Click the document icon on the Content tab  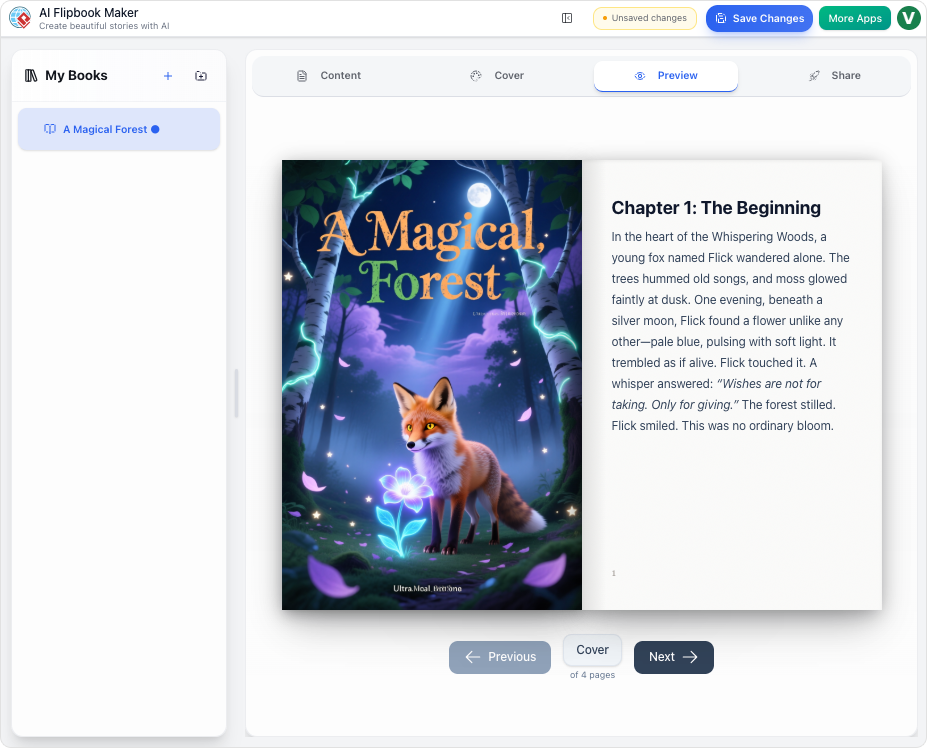[x=301, y=75]
